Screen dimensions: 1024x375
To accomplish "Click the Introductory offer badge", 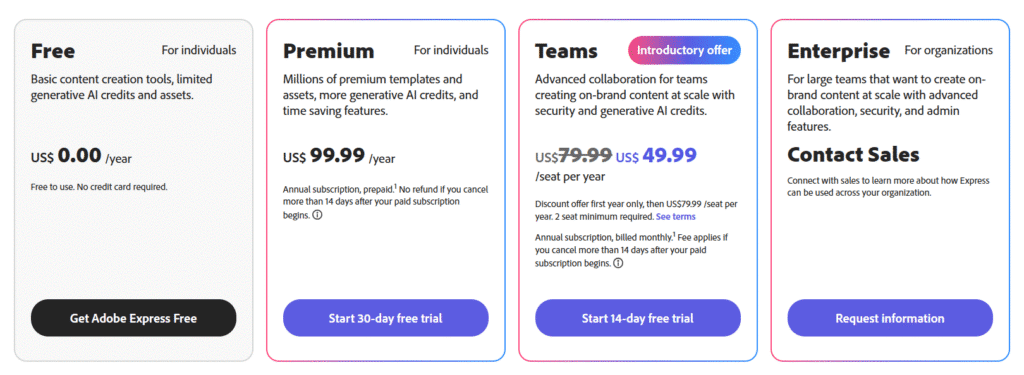I will click(x=684, y=50).
